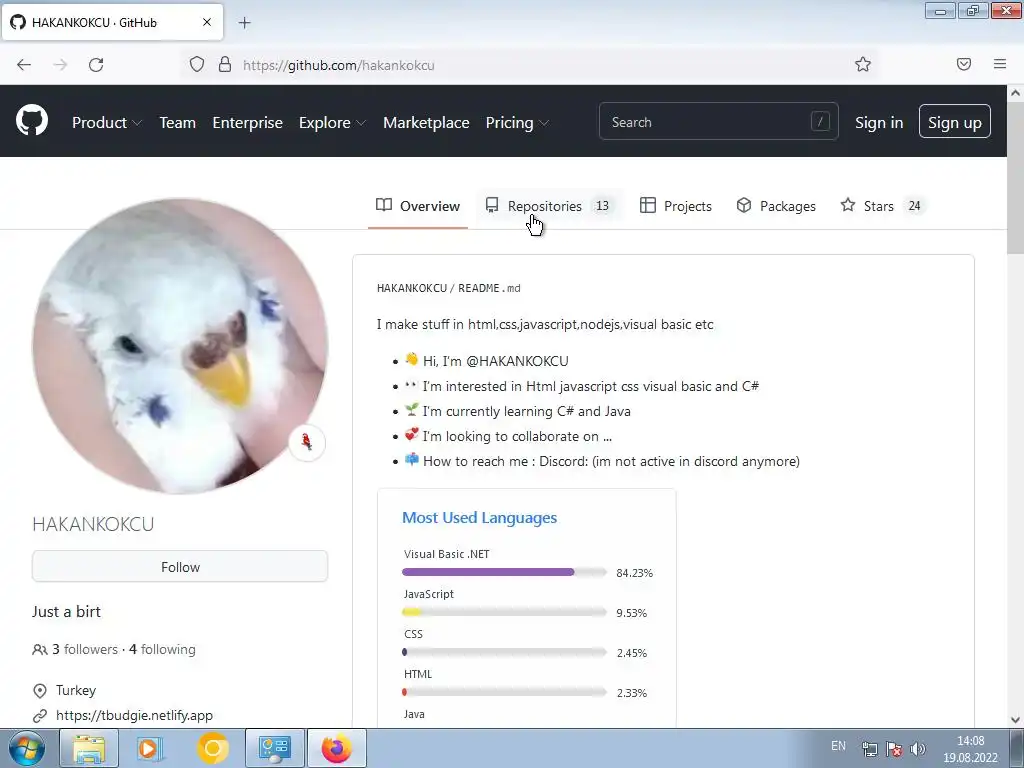The image size is (1024, 768).
Task: Click the HAKANKOKCU username heading
Action: tap(93, 524)
